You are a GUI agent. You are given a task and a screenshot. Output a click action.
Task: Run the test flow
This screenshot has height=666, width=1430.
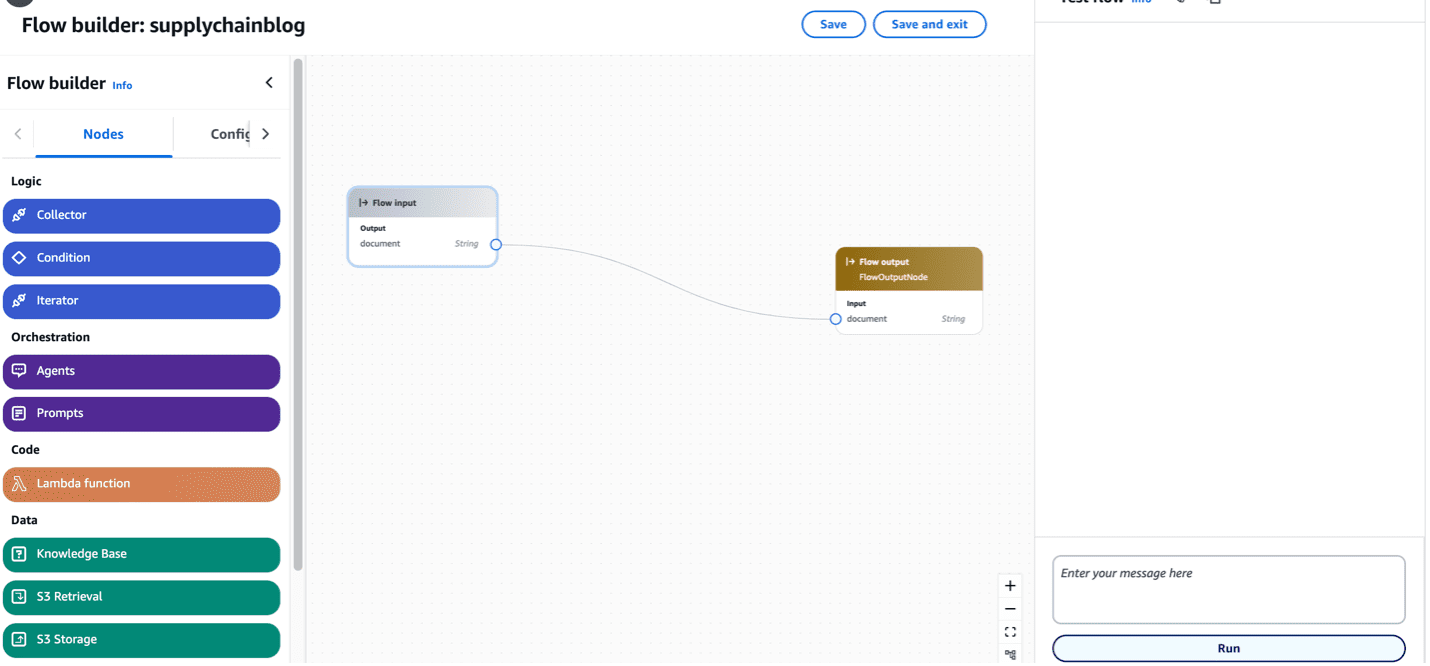coord(1228,648)
